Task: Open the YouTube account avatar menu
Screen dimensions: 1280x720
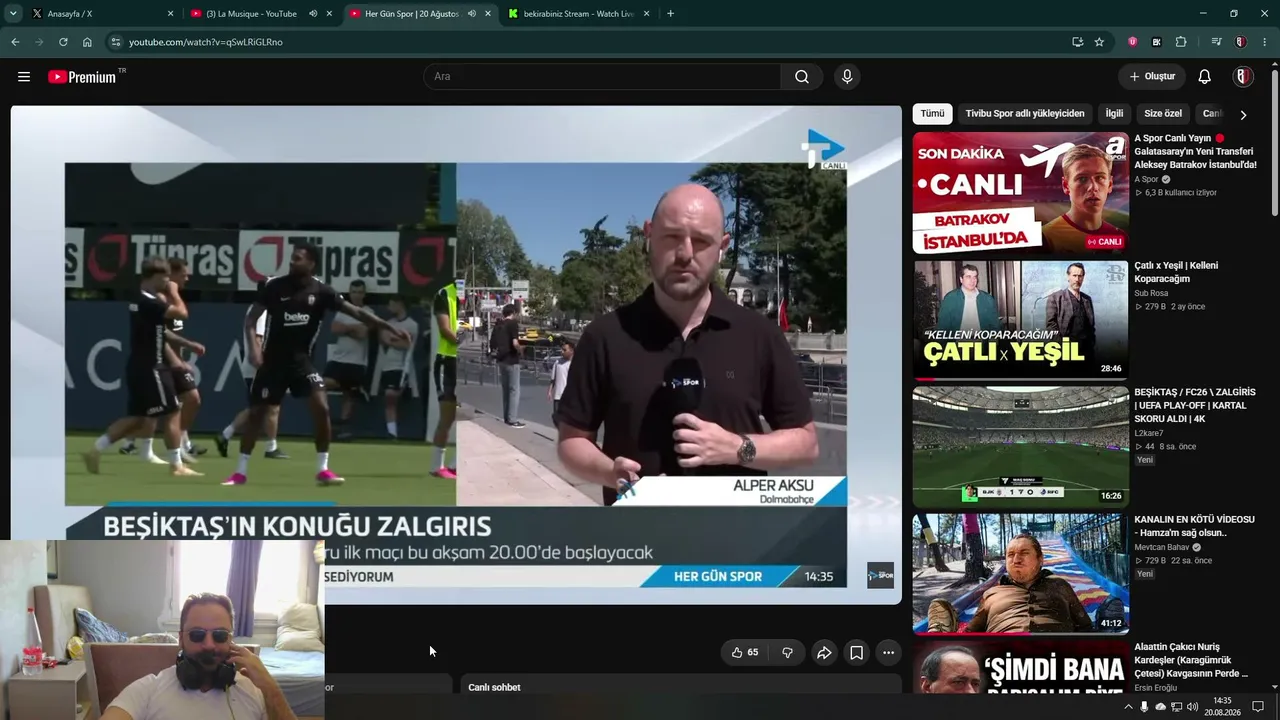Action: tap(1243, 77)
